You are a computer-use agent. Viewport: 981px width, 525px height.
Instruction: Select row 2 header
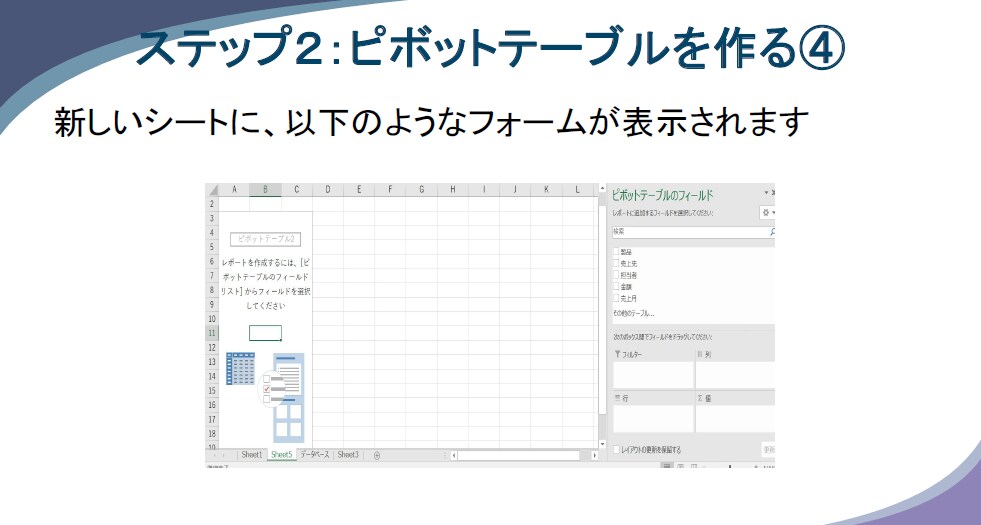(x=212, y=204)
